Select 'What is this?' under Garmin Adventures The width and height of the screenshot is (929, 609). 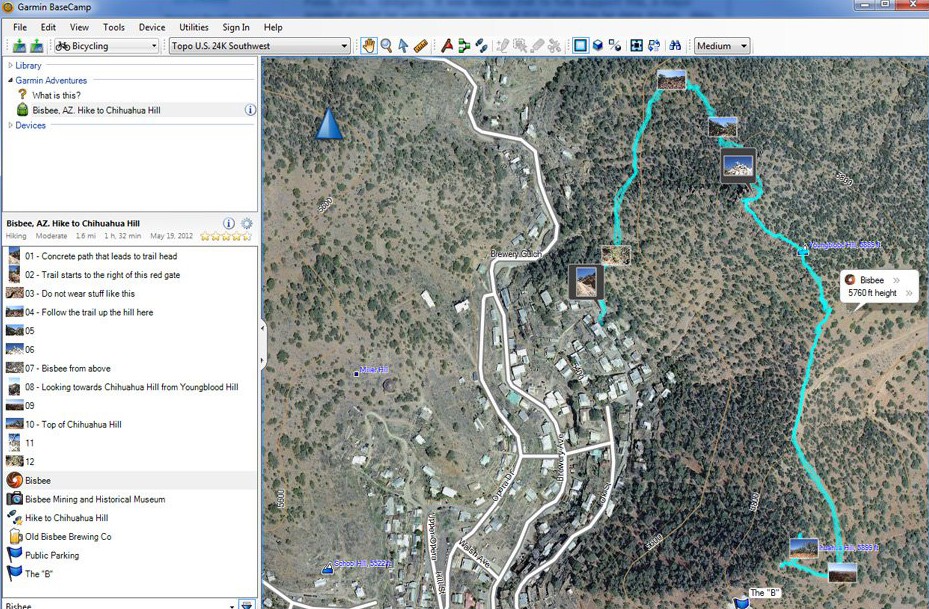pos(56,95)
